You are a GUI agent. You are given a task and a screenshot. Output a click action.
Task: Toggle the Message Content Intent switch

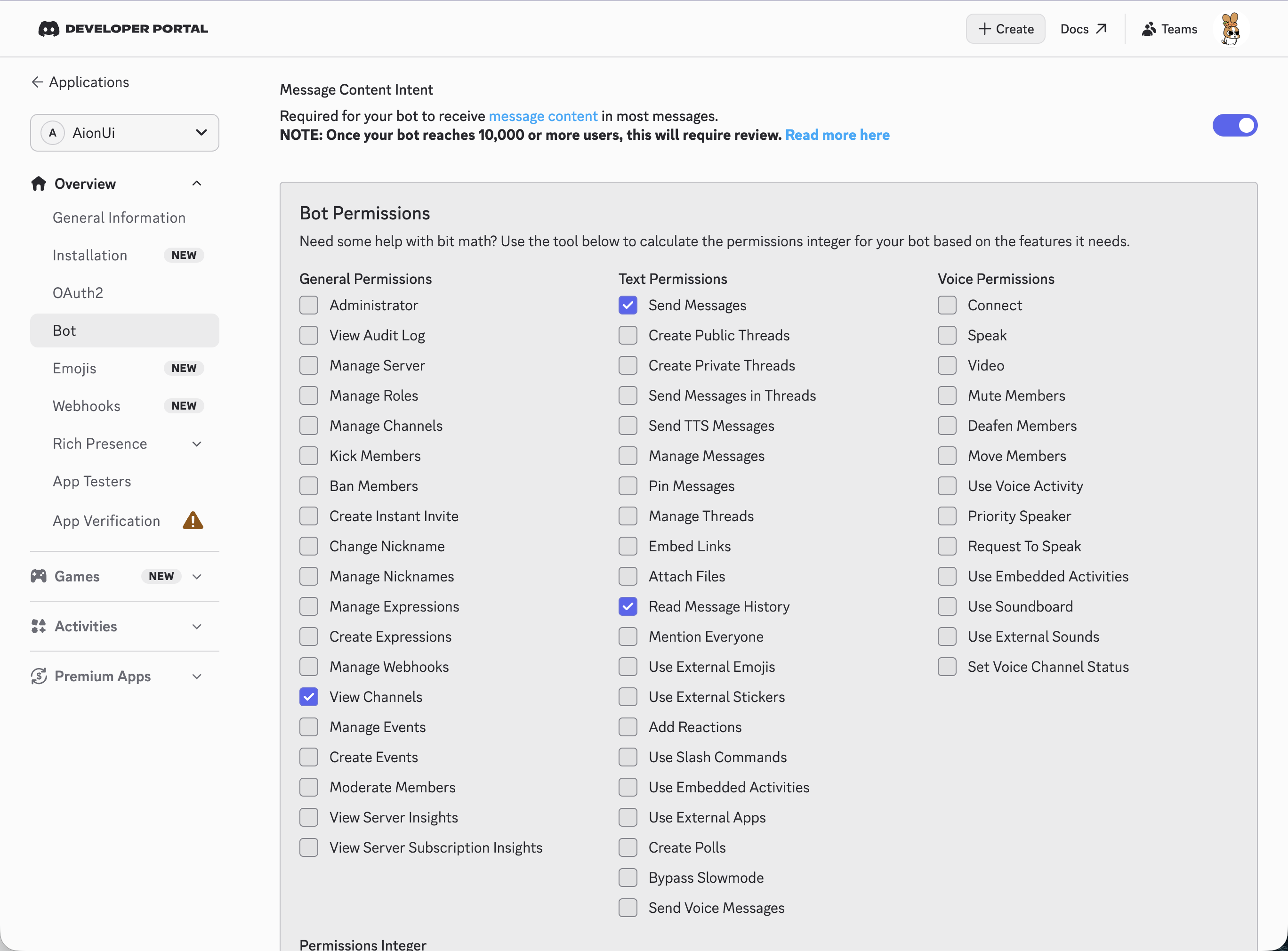pos(1235,126)
